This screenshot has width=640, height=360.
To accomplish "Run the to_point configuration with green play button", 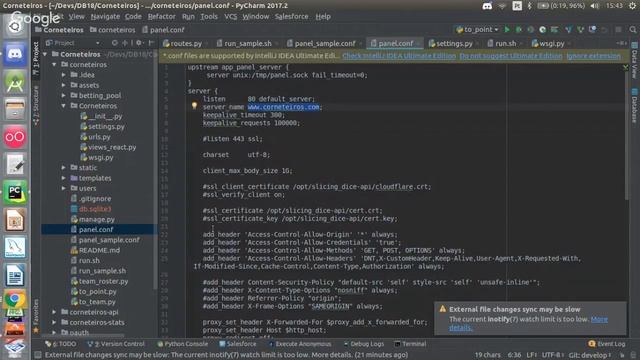I will [x=507, y=29].
